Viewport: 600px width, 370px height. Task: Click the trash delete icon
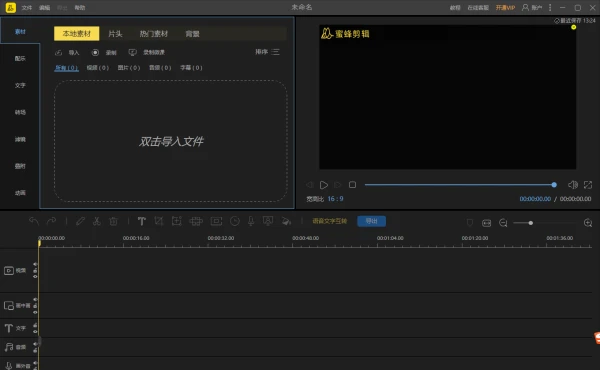point(114,221)
